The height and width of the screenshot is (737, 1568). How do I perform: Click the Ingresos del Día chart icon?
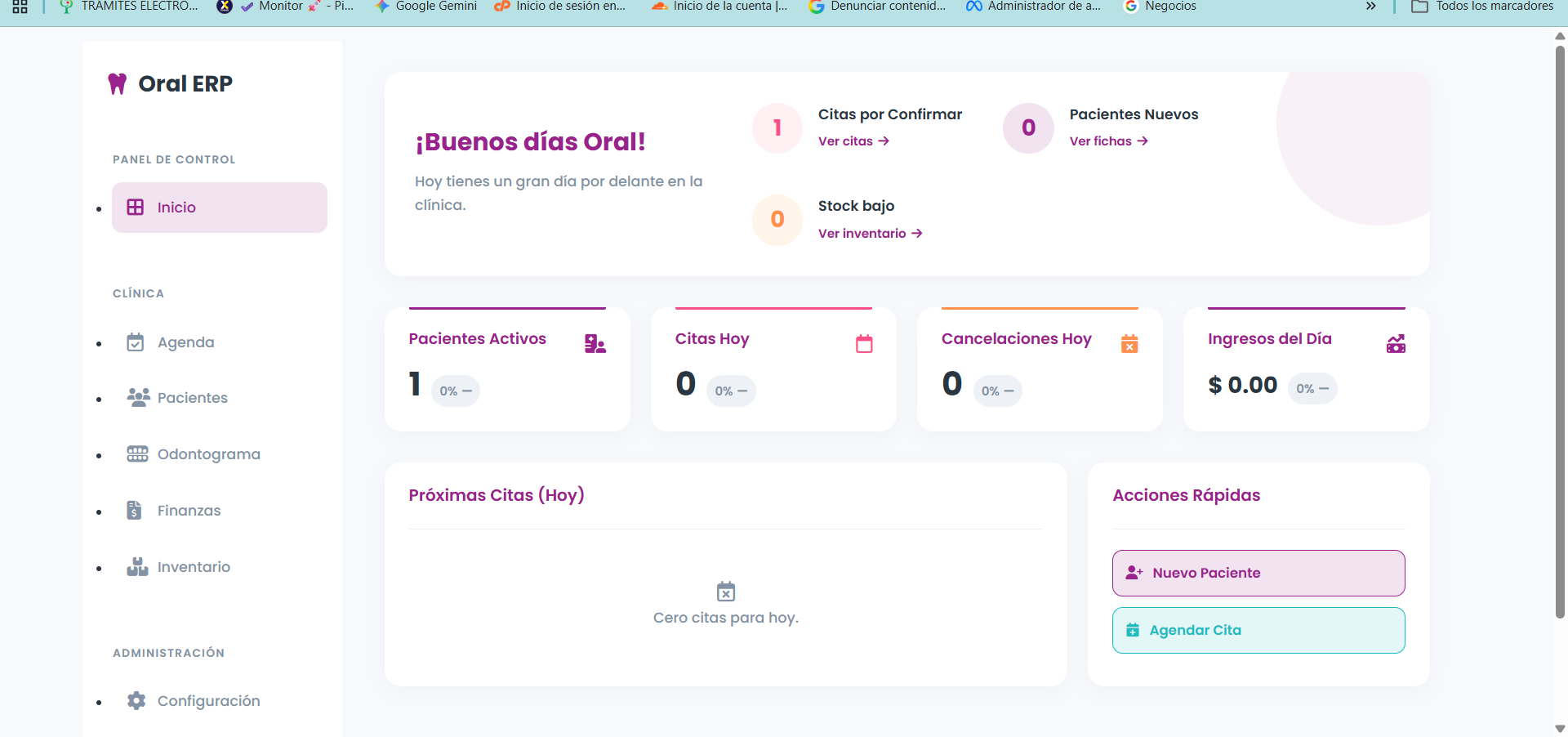[1396, 344]
